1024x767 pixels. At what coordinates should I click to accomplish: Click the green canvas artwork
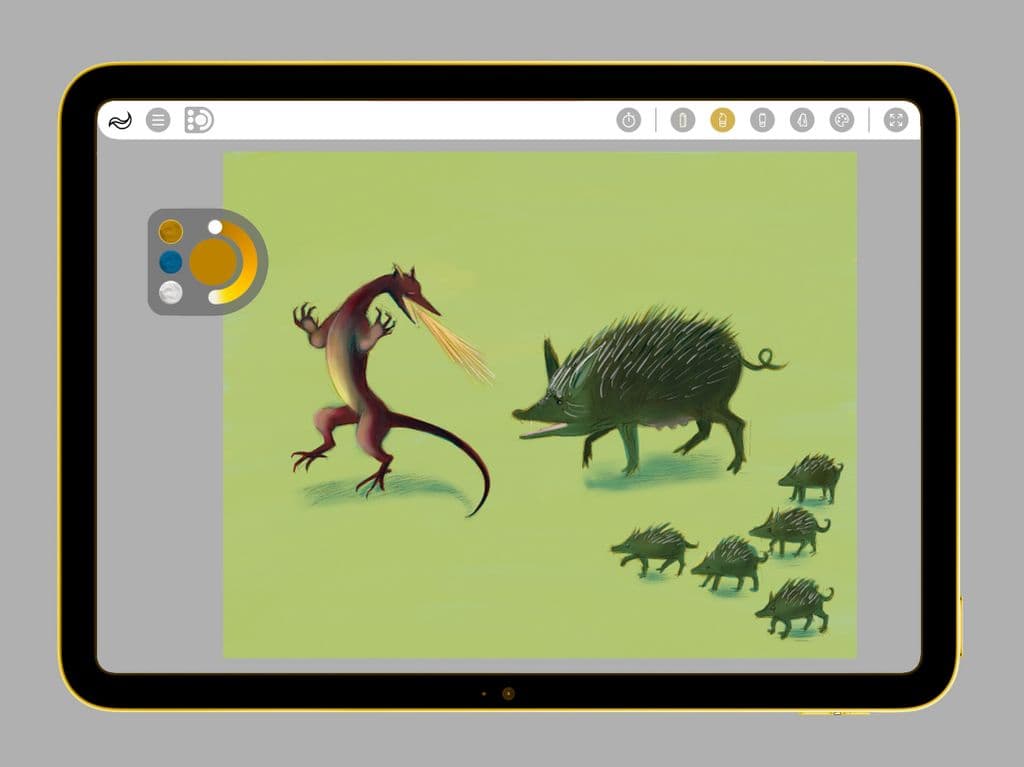[540, 405]
